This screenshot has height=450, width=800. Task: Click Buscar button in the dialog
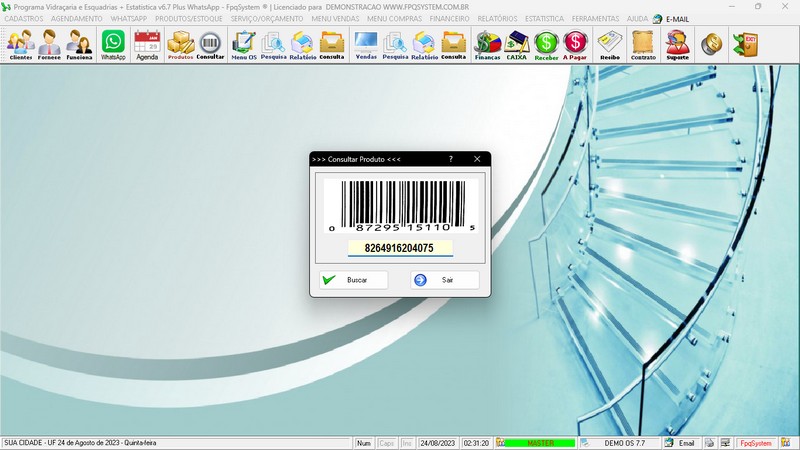tap(354, 280)
